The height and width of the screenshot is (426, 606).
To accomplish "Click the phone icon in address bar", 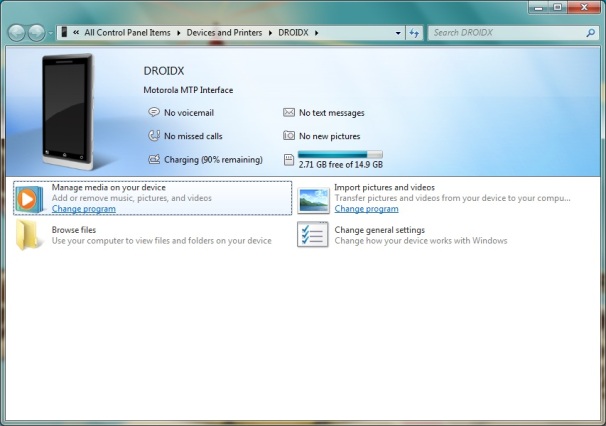I will (64, 32).
